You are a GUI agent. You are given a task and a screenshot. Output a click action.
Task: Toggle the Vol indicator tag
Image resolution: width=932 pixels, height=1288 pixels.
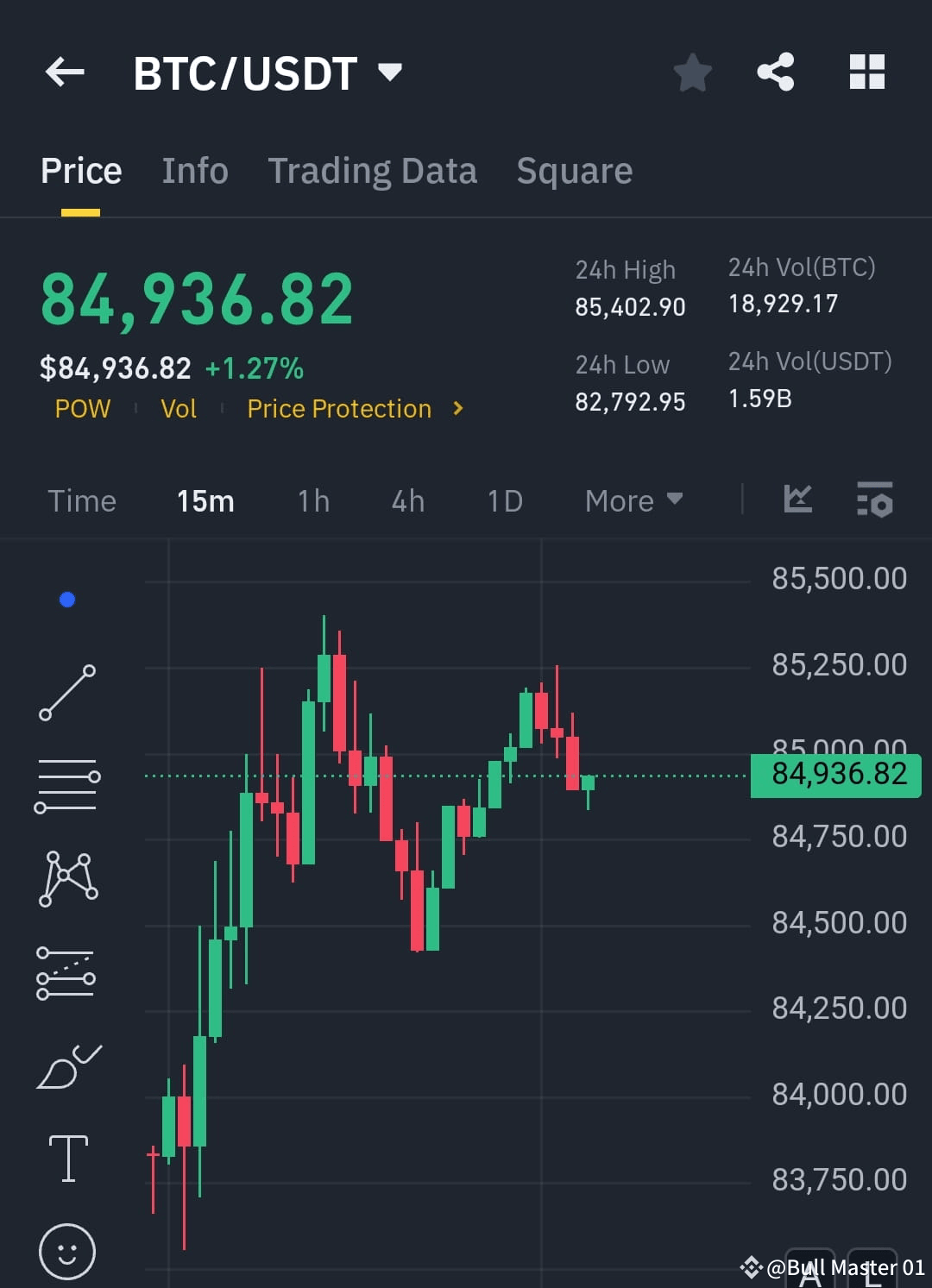pyautogui.click(x=179, y=409)
